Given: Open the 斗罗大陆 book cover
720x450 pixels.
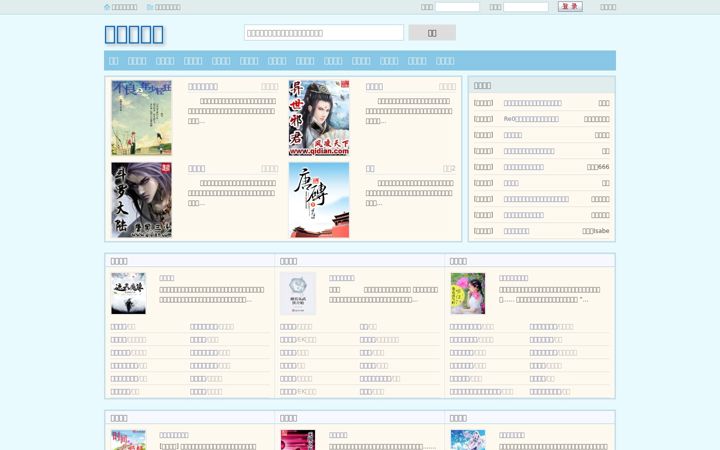Looking at the screenshot, I should coord(141,200).
